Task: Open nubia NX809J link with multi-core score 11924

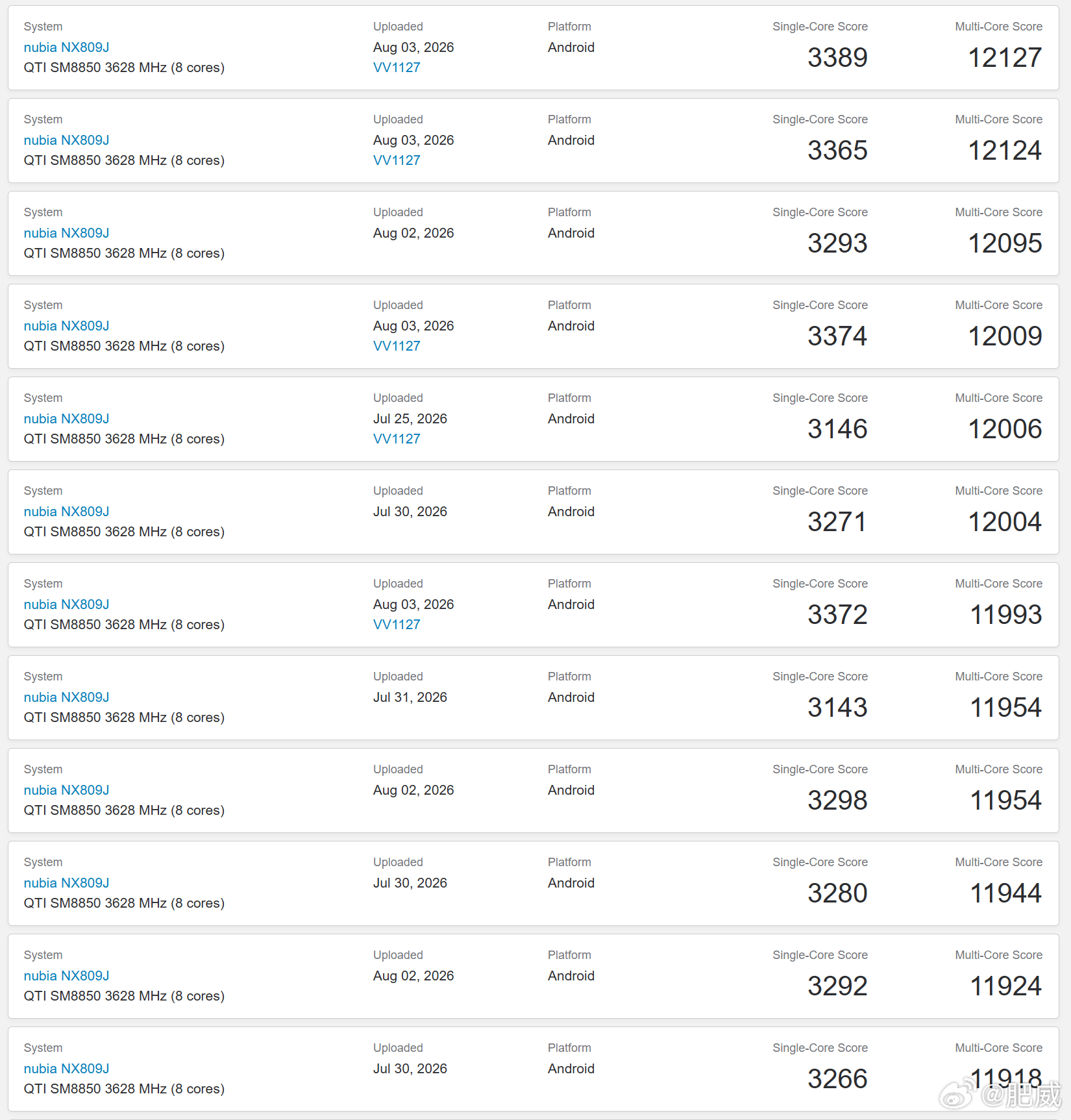Action: coord(66,976)
